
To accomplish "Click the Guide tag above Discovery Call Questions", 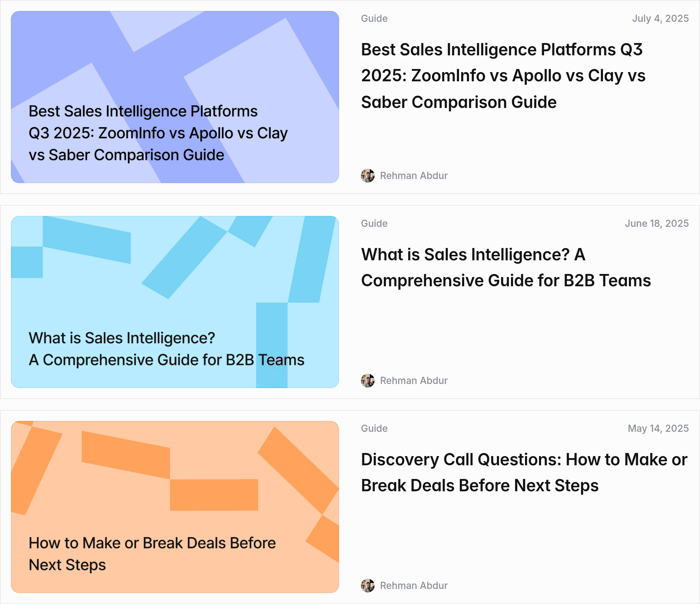I will [x=374, y=429].
